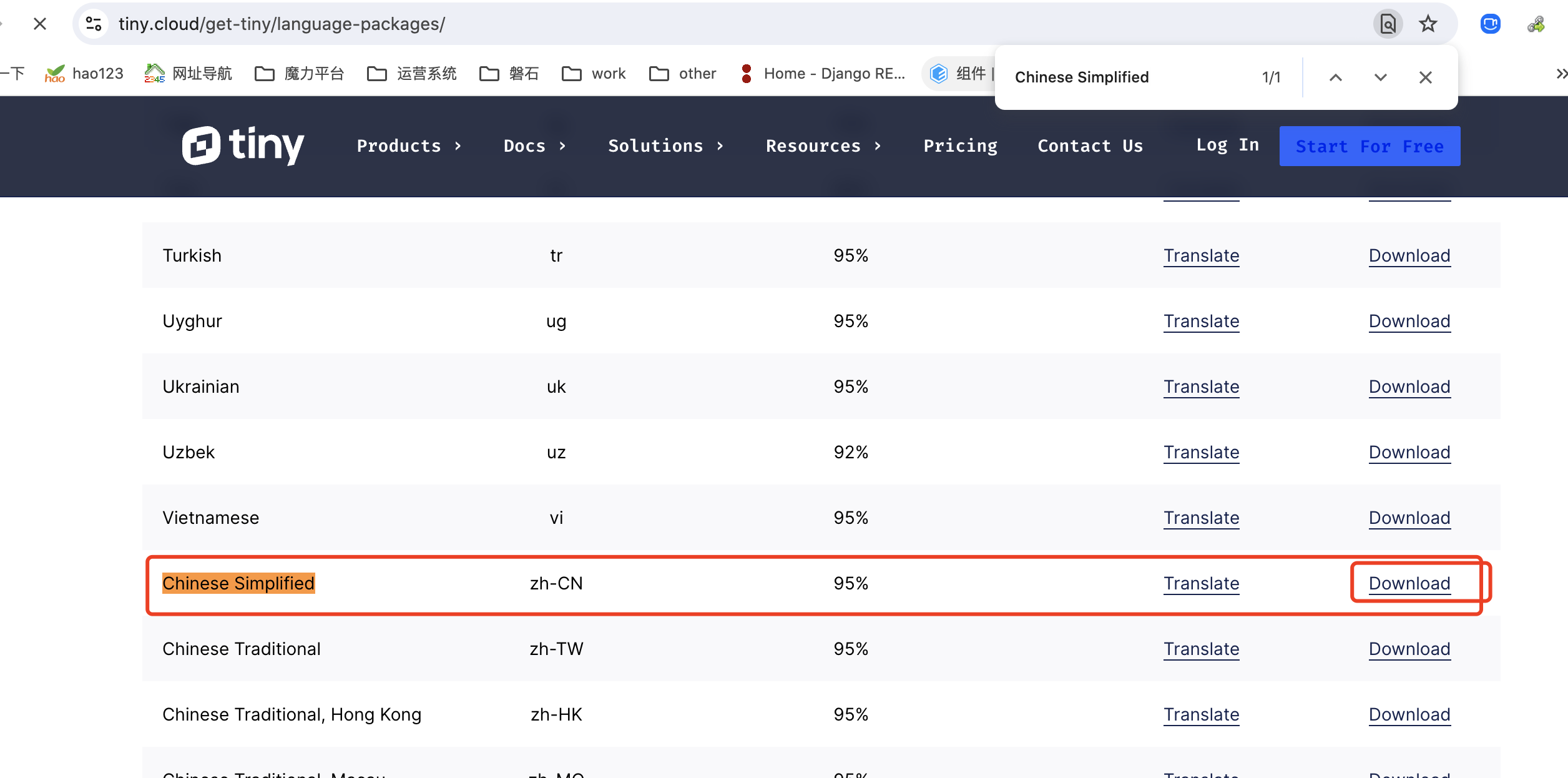Open Contact Us page
Screen dimensions: 1568x778
[x=1090, y=146]
